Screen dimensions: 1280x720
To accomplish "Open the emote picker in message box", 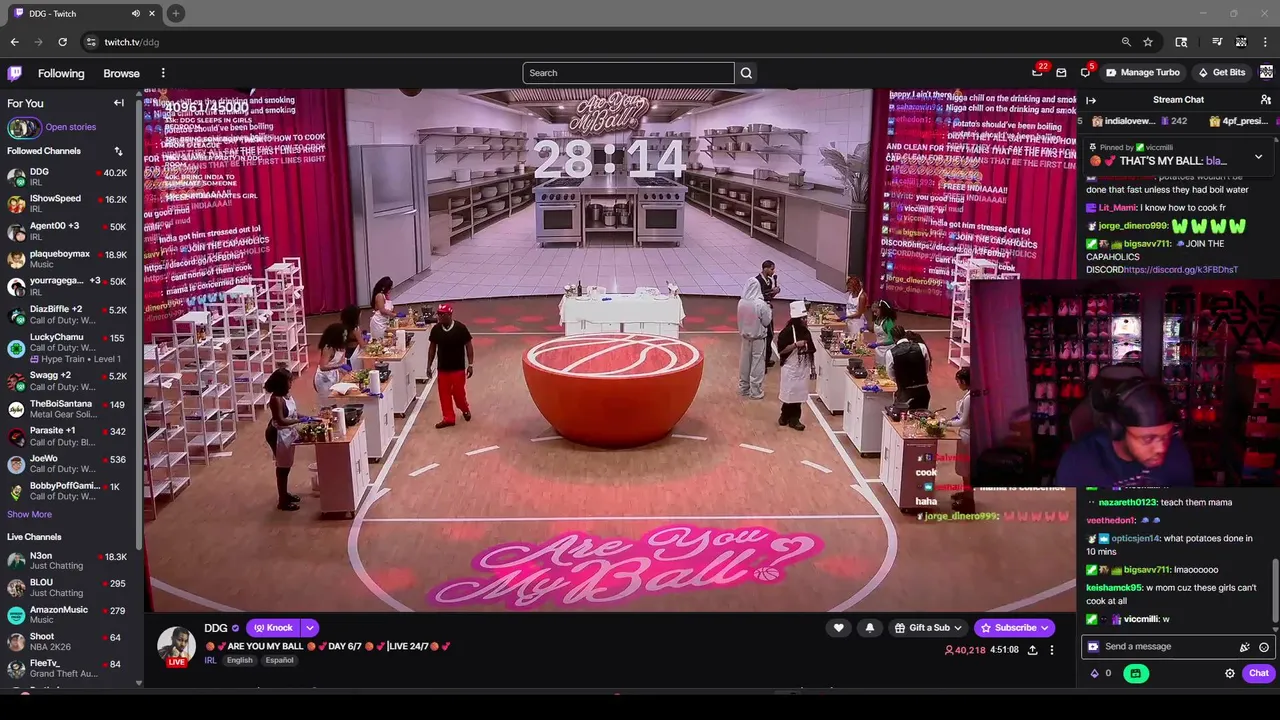I will coord(1264,647).
